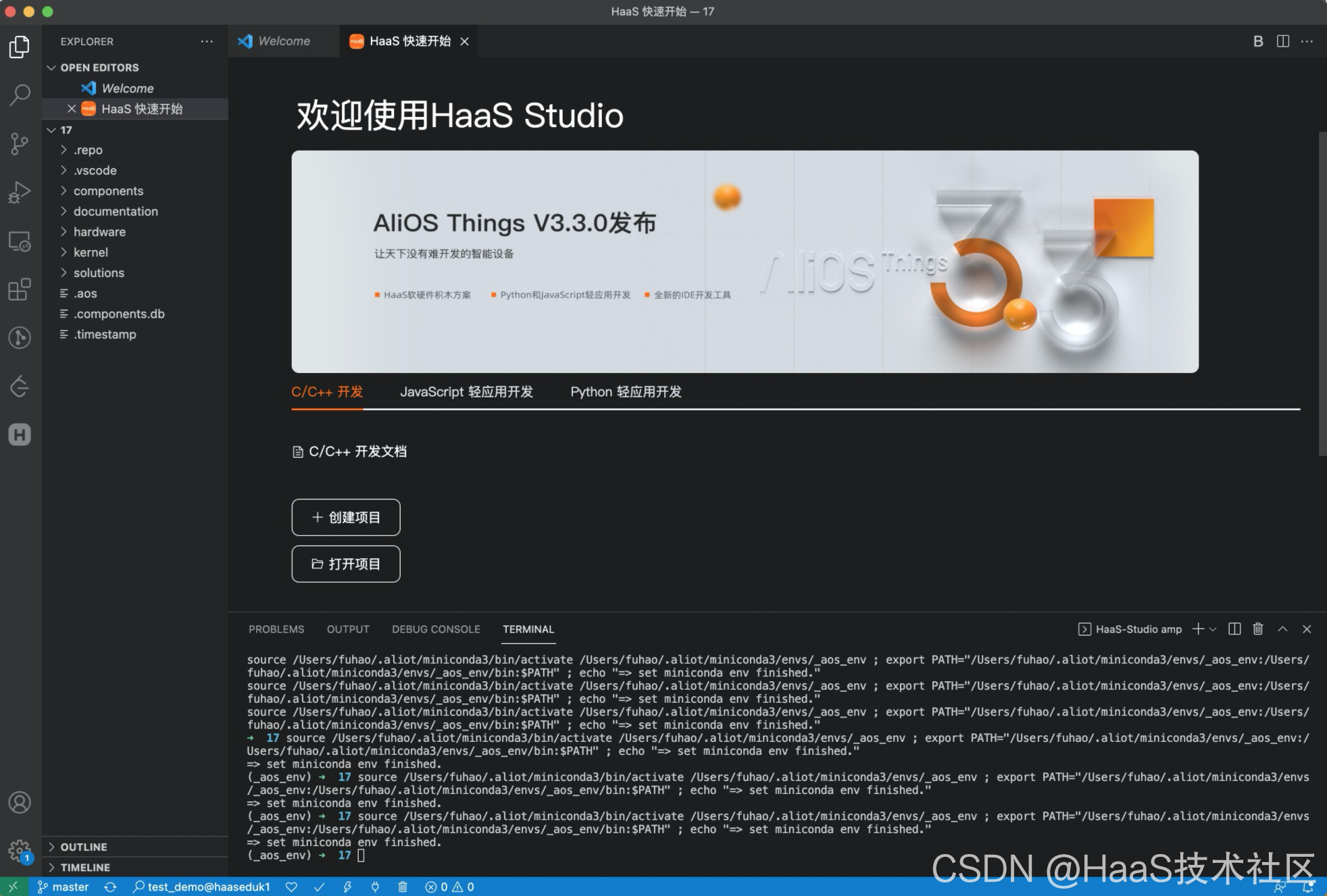
Task: Click the editor vertical scrollbar
Action: (x=1322, y=294)
